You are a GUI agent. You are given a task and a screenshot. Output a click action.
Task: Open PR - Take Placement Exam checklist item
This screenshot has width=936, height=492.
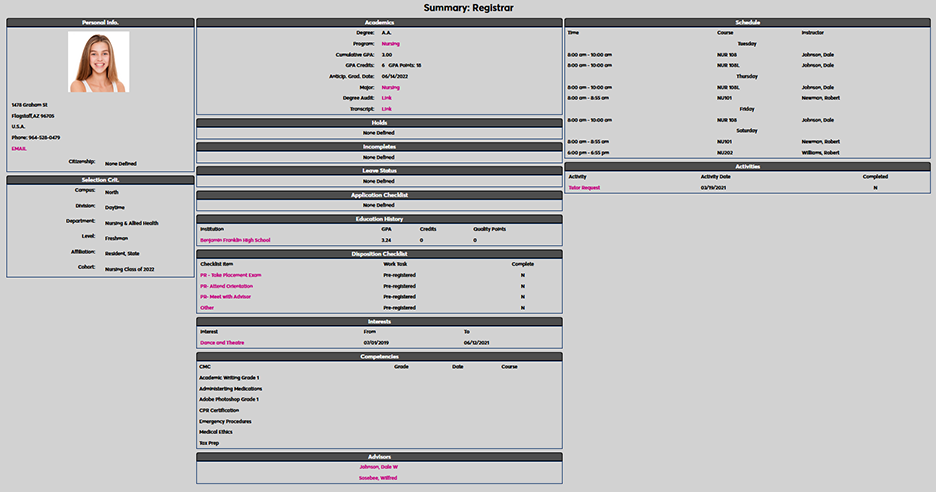click(230, 275)
